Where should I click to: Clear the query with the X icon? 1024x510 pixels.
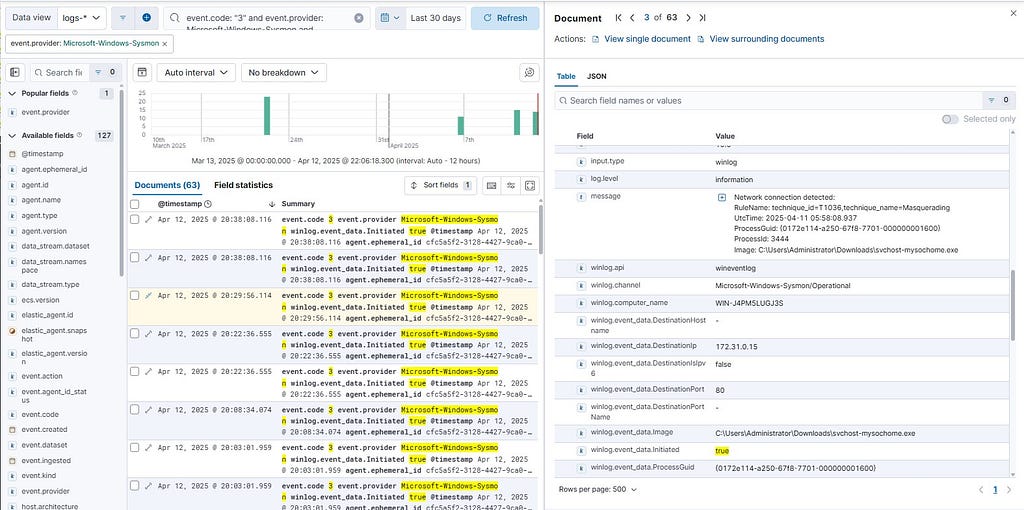tap(359, 18)
